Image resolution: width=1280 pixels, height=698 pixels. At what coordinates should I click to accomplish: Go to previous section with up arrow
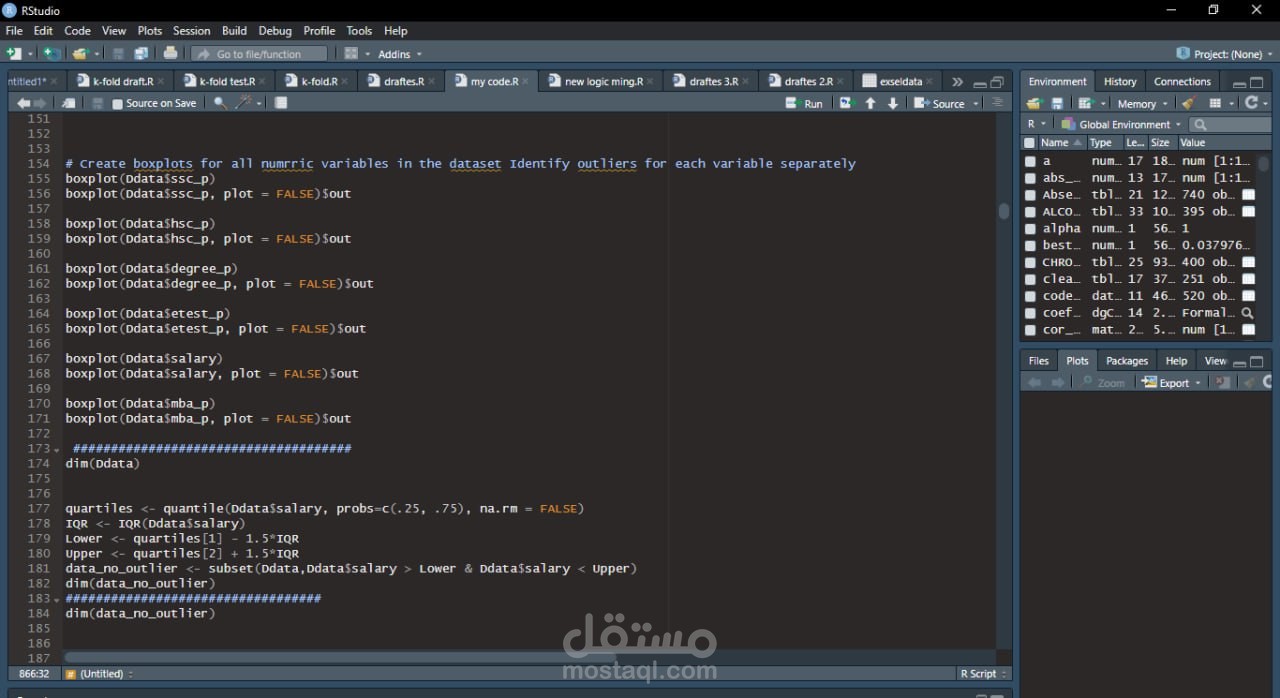(870, 103)
